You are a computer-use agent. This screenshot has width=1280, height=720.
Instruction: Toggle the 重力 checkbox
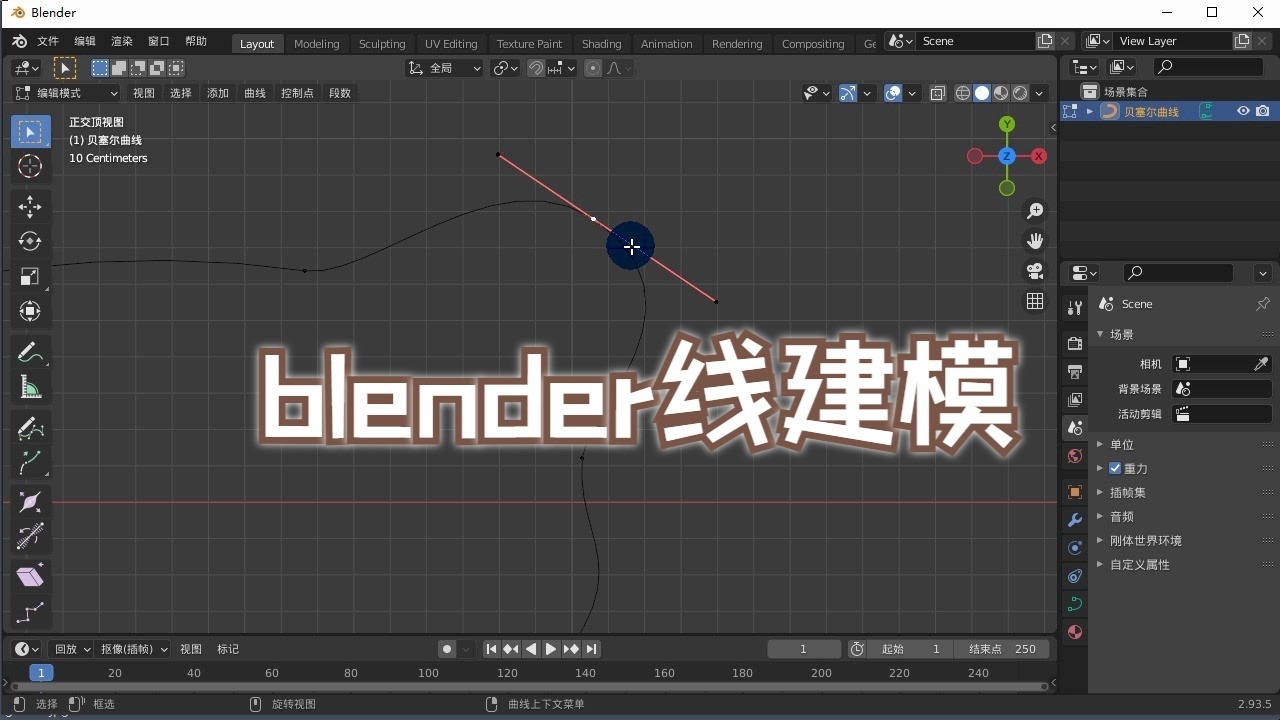(x=1115, y=468)
